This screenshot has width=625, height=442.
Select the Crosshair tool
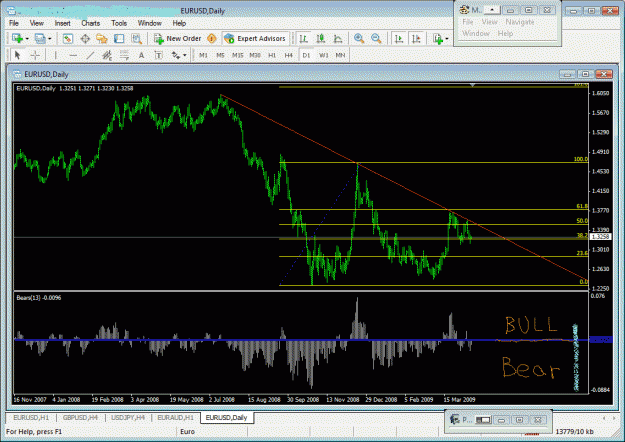point(35,55)
